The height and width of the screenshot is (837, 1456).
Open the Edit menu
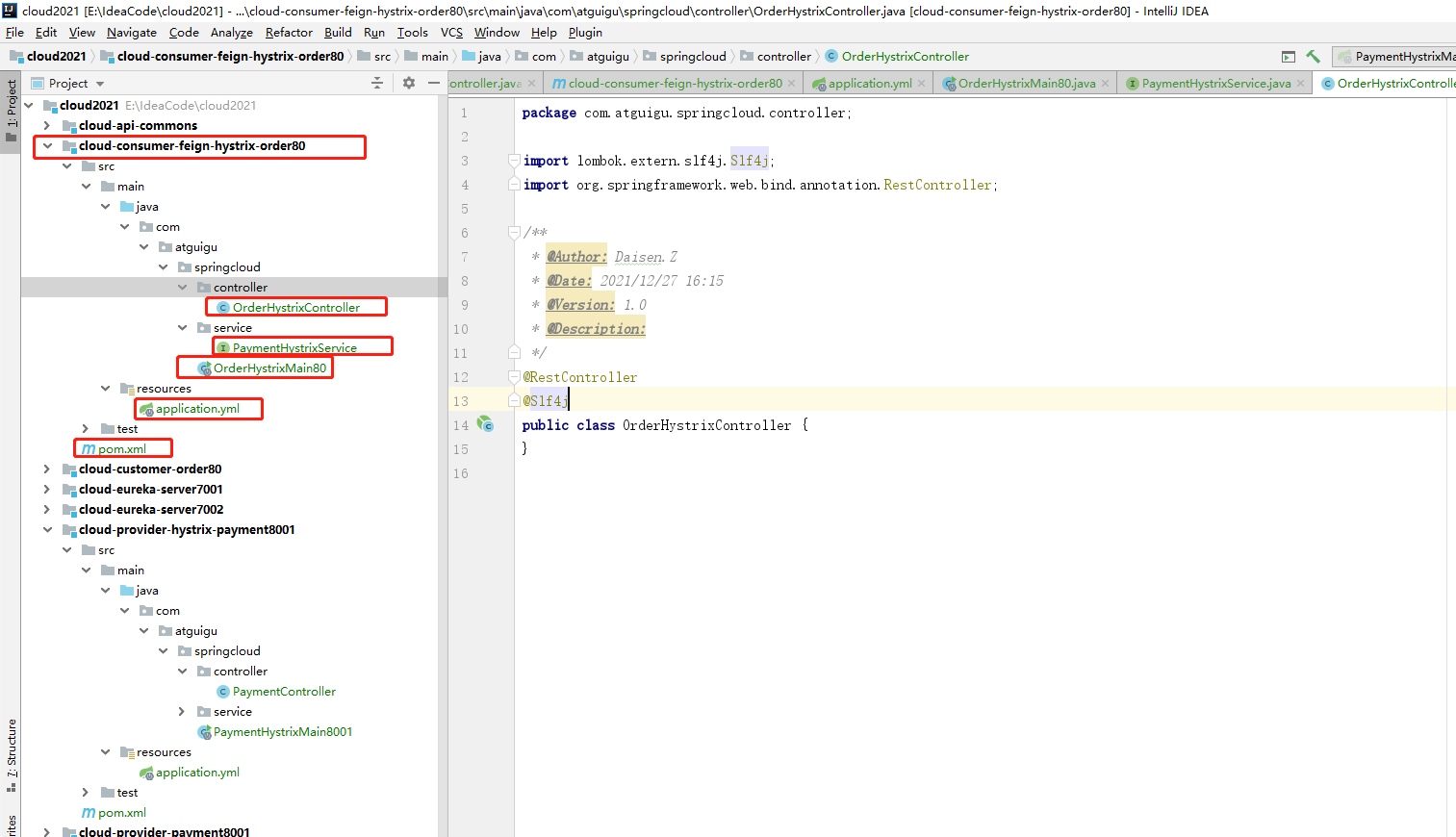pos(46,33)
